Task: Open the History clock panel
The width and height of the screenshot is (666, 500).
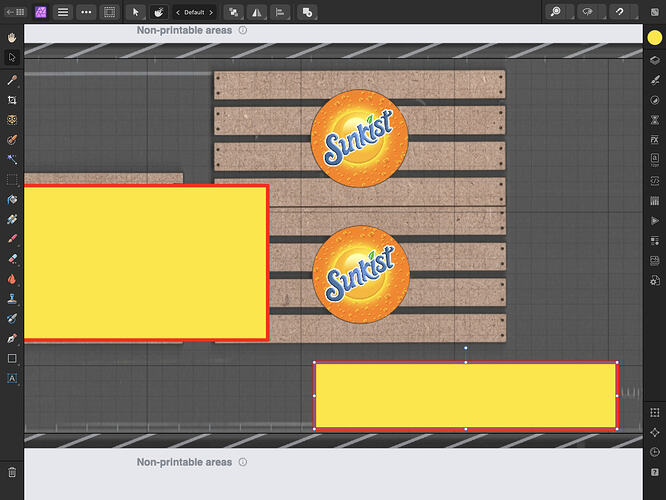Action: [655, 452]
